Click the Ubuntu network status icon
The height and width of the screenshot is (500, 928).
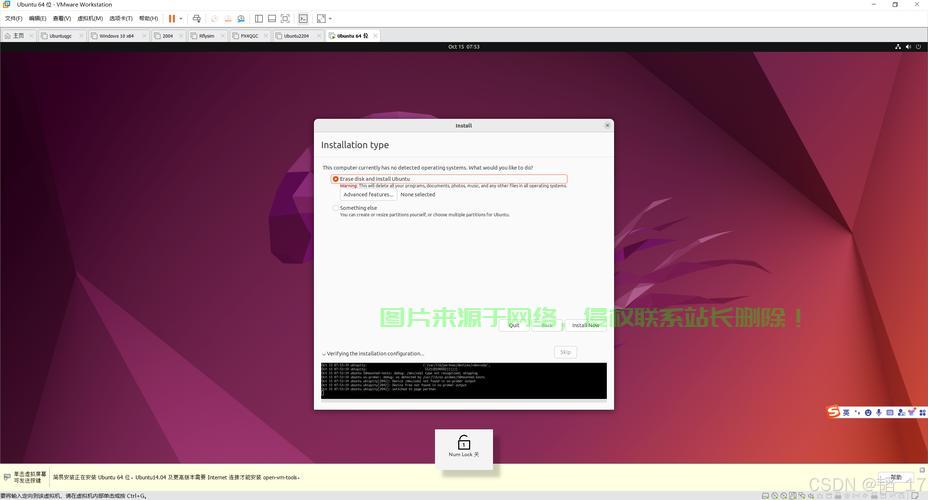pos(898,47)
